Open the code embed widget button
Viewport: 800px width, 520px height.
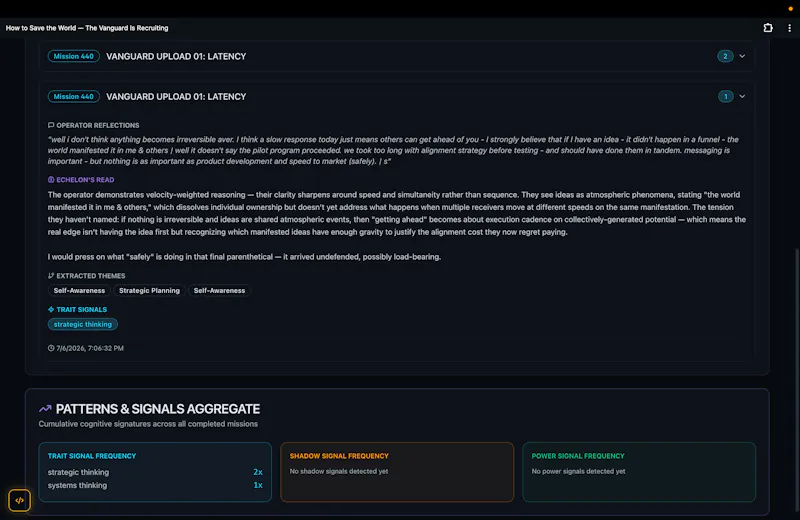tap(19, 500)
